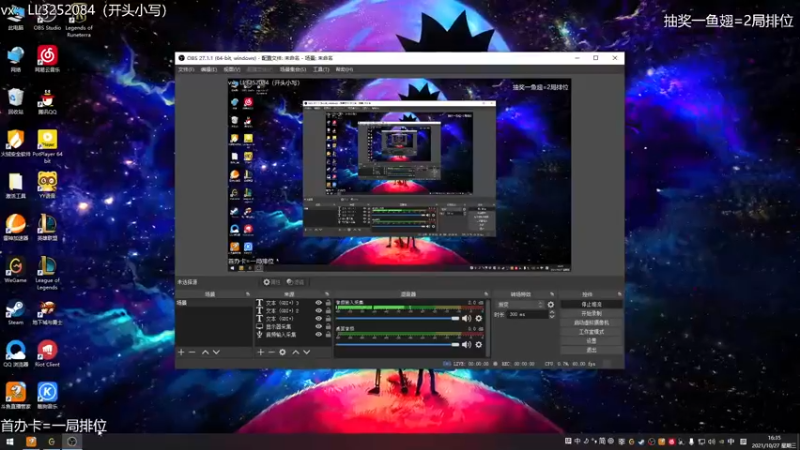Remove the selected scene with minus icon
The width and height of the screenshot is (800, 450).
(x=192, y=352)
